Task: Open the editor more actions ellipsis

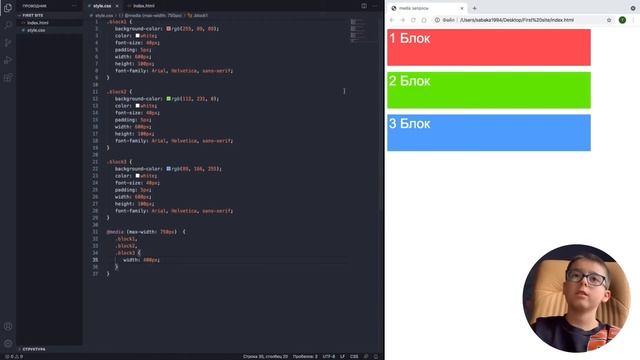Action: point(375,6)
